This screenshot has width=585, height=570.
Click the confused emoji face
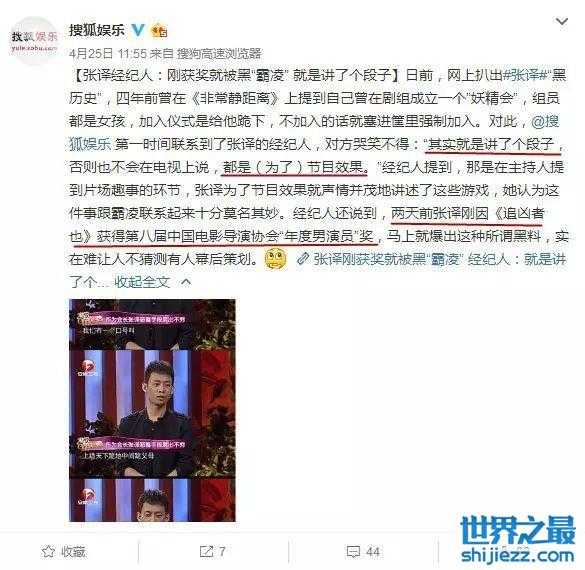(x=275, y=259)
